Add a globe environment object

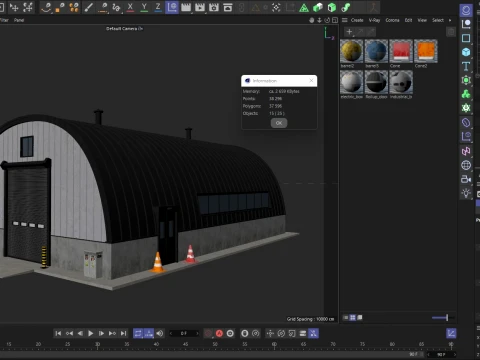click(x=466, y=165)
